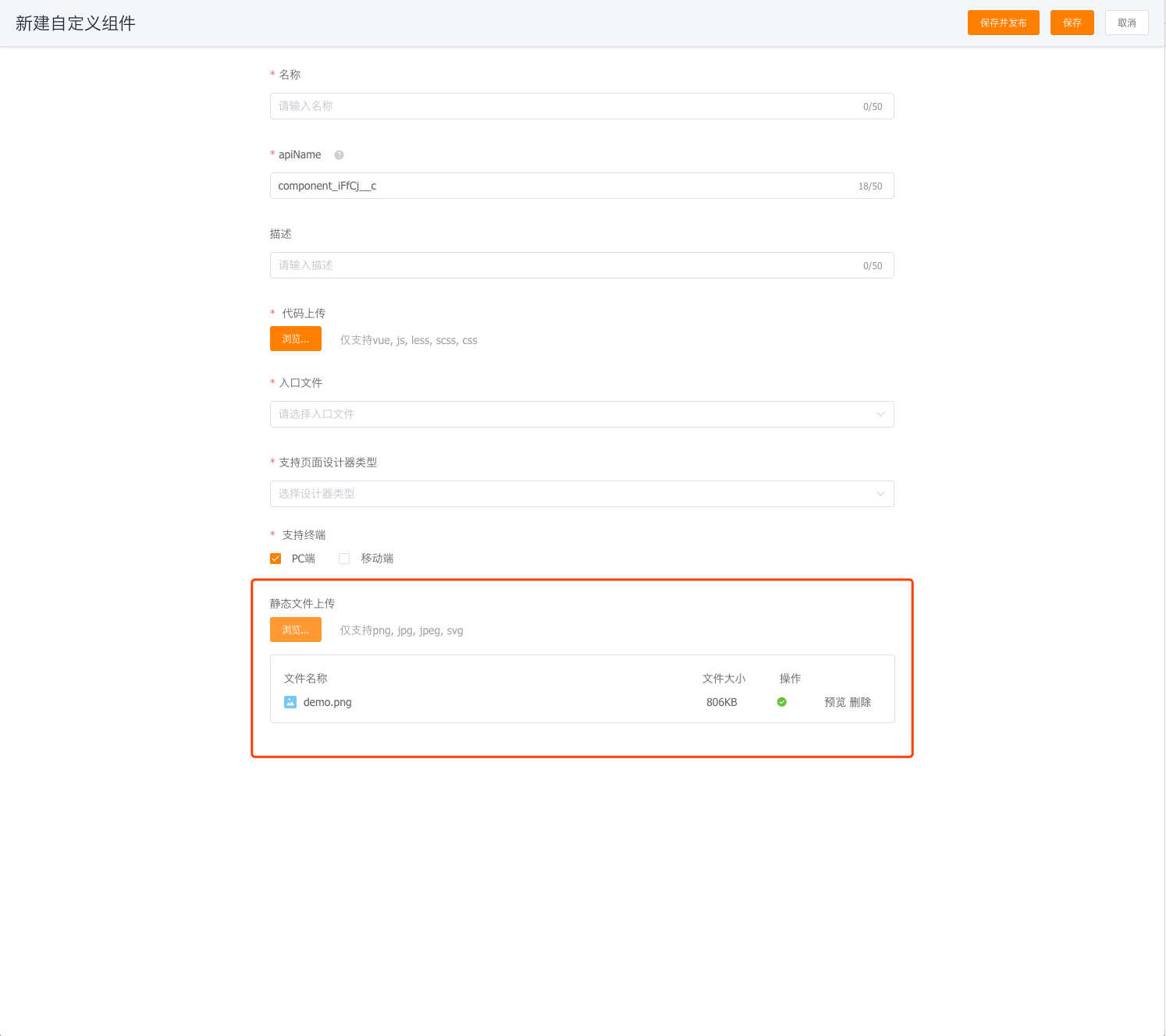The width and height of the screenshot is (1166, 1036).
Task: Click the 806KB file size value
Action: pos(722,702)
